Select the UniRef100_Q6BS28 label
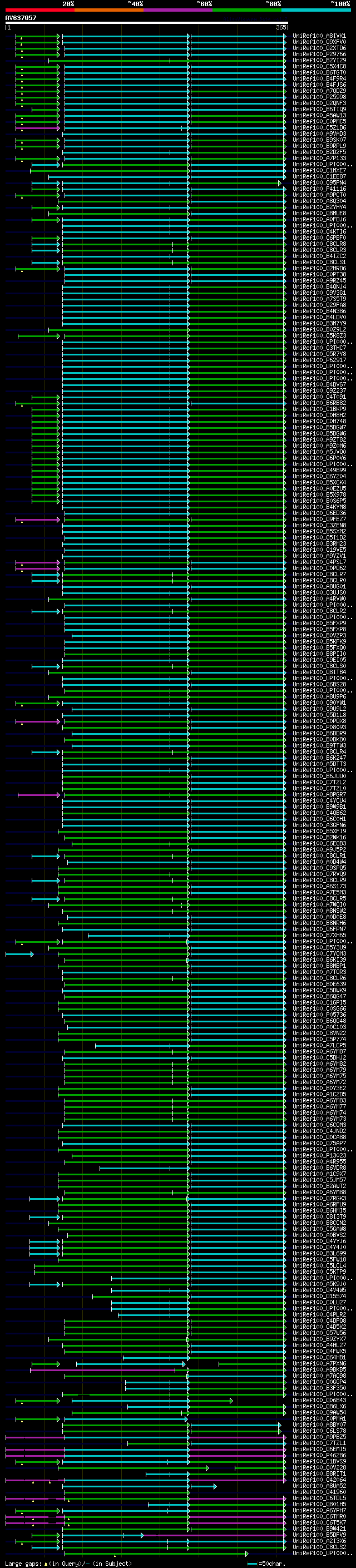The image size is (356, 1568). point(319,684)
